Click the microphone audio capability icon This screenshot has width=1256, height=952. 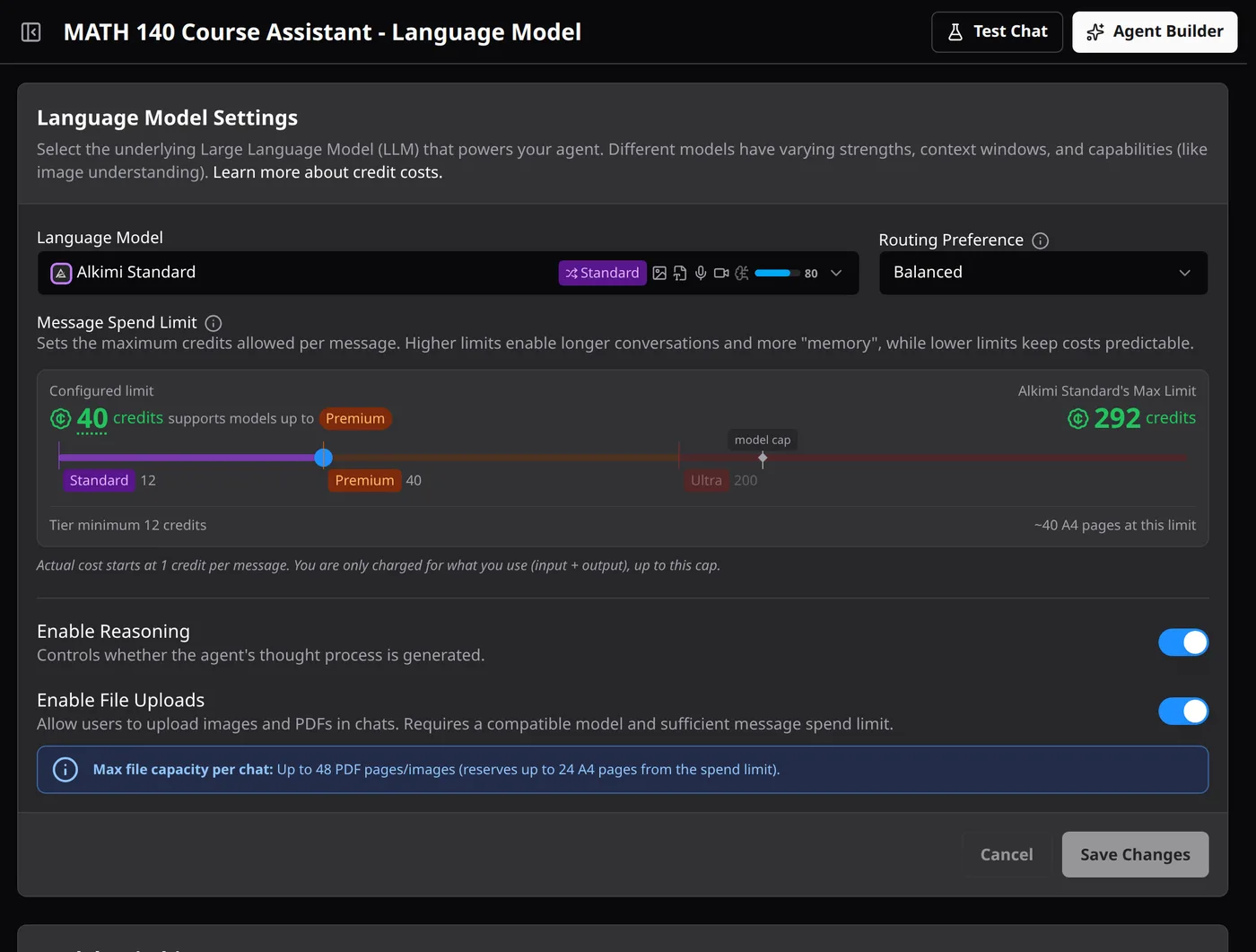click(701, 273)
